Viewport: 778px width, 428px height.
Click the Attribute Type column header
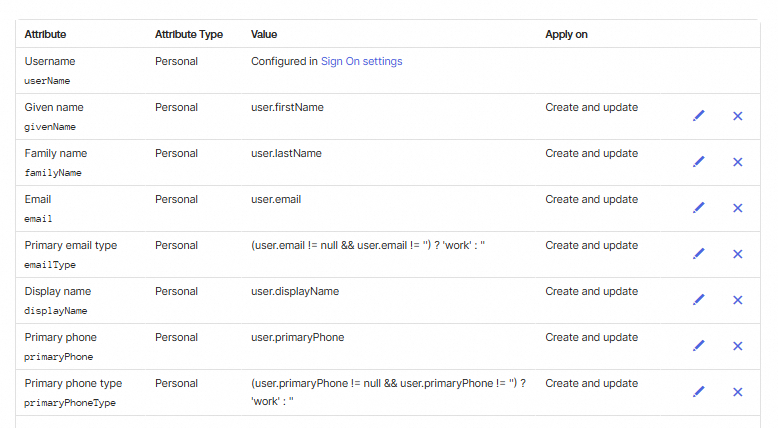click(188, 34)
